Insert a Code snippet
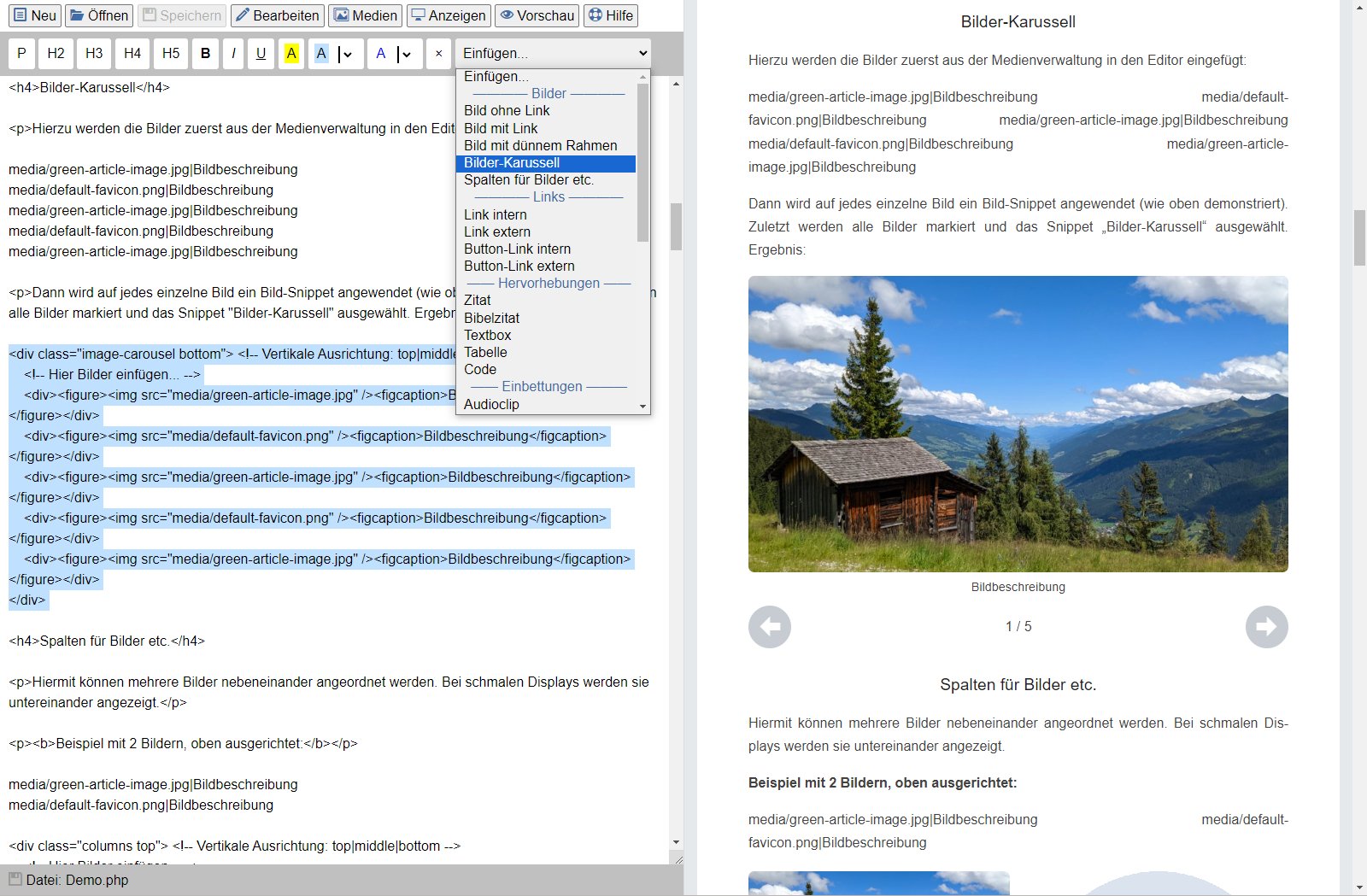Screen dimensions: 1367x896 coord(546,369)
